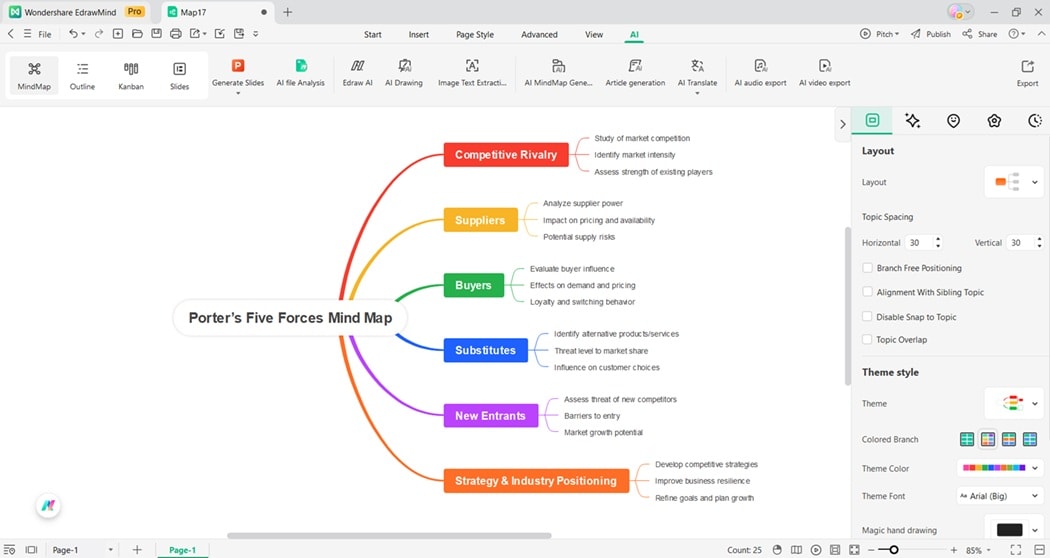The width and height of the screenshot is (1050, 558).
Task: Open AI Drawing tool
Action: pos(404,73)
